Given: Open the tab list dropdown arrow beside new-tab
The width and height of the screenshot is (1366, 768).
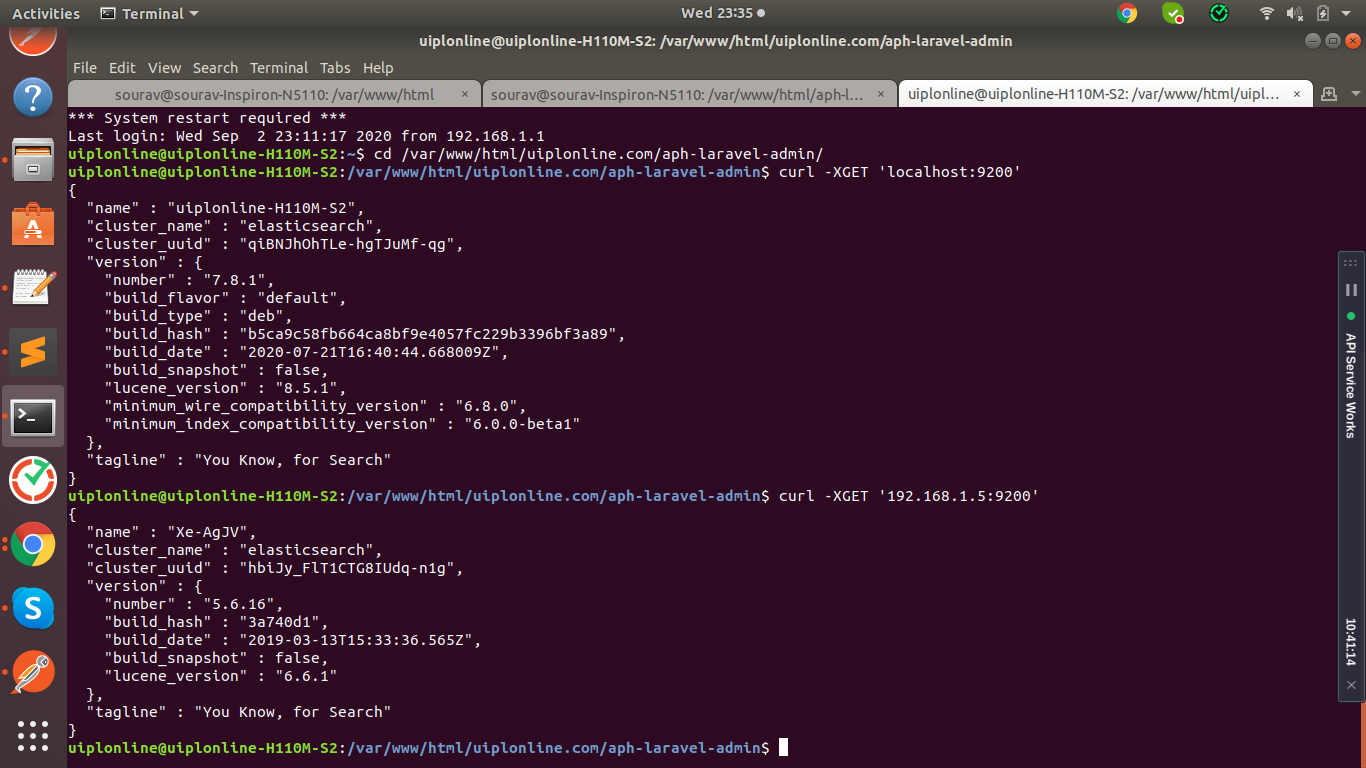Looking at the screenshot, I should 1355,94.
